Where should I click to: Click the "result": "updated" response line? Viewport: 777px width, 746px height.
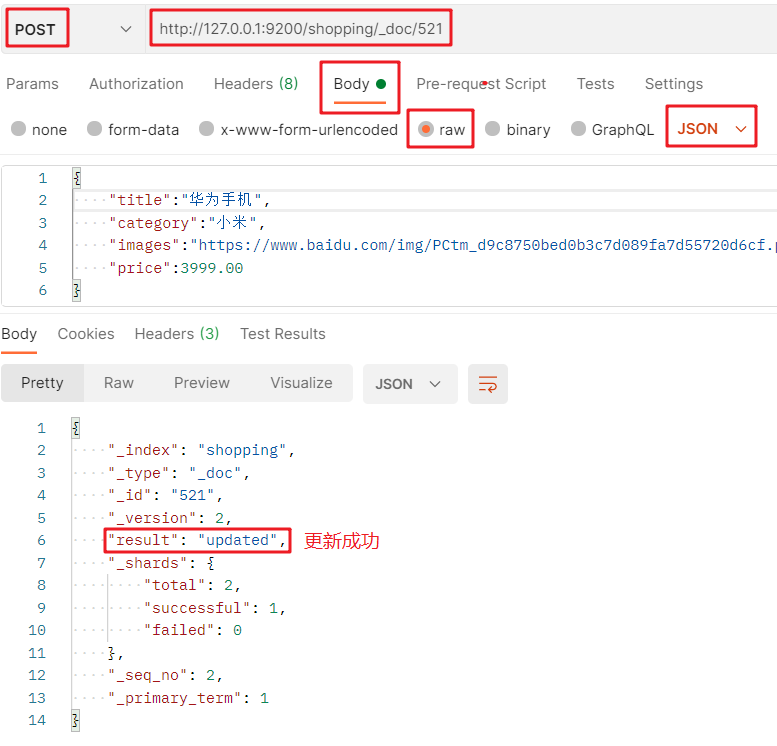pos(197,540)
